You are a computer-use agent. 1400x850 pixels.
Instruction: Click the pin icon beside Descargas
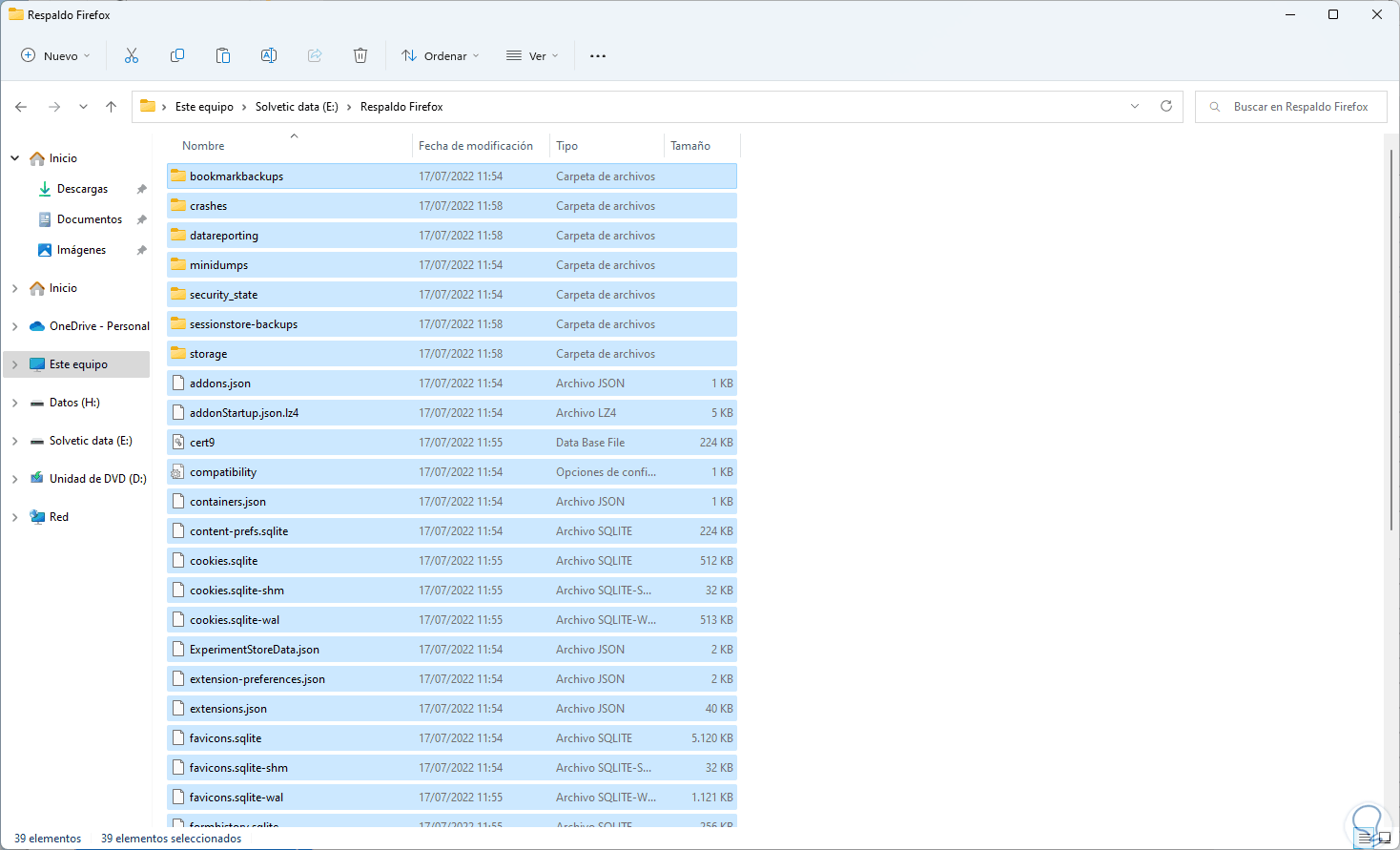tap(142, 189)
